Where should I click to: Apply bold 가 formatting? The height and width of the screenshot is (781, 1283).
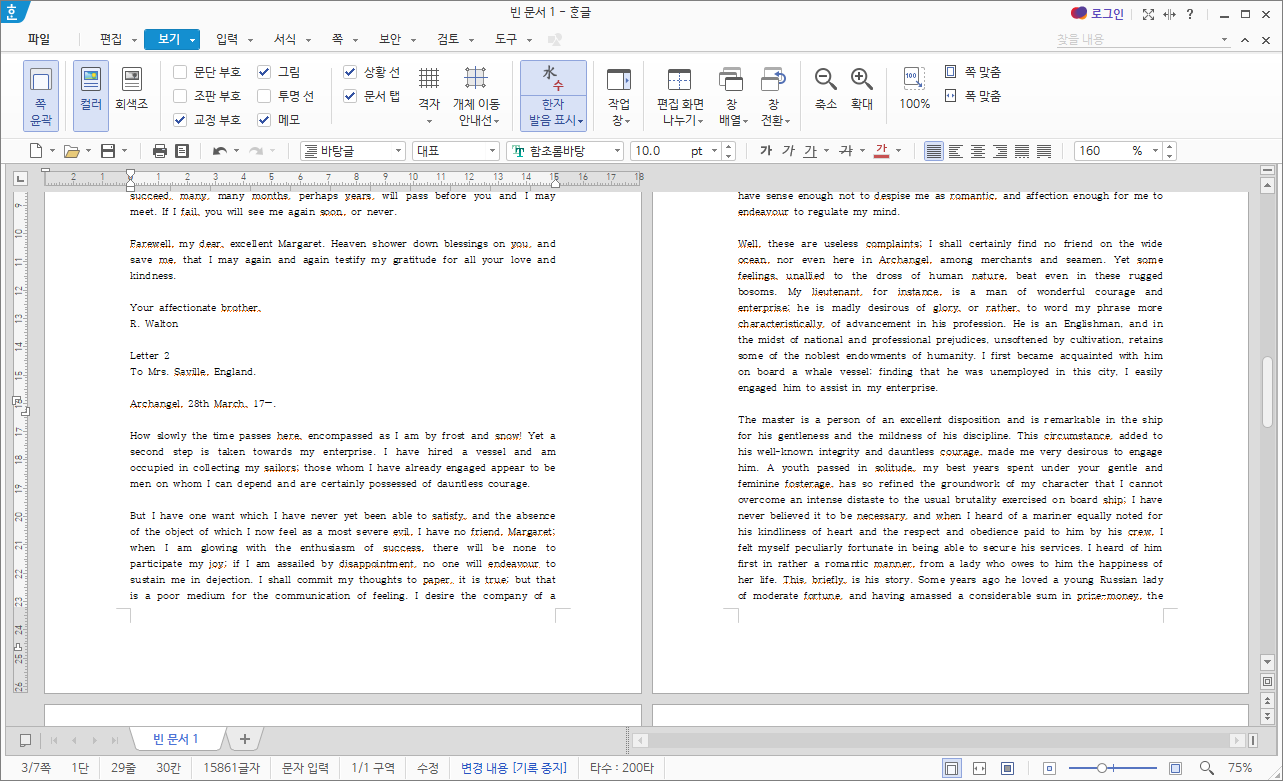tap(766, 151)
